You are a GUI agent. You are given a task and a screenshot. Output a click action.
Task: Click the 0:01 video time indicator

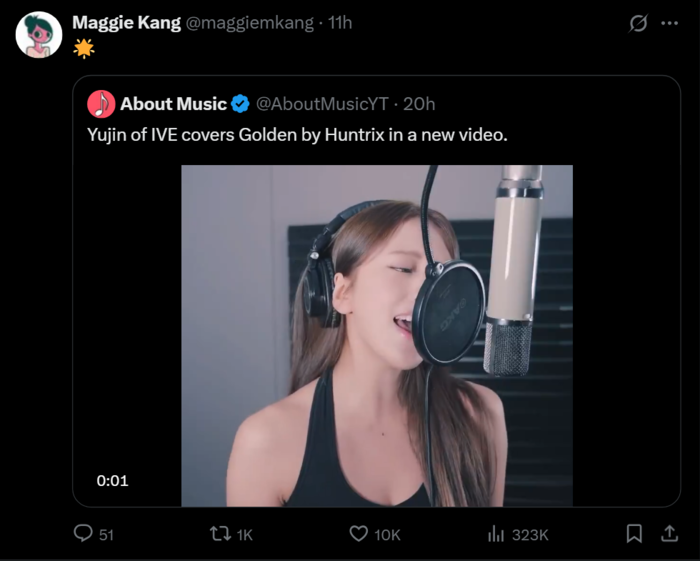113,480
